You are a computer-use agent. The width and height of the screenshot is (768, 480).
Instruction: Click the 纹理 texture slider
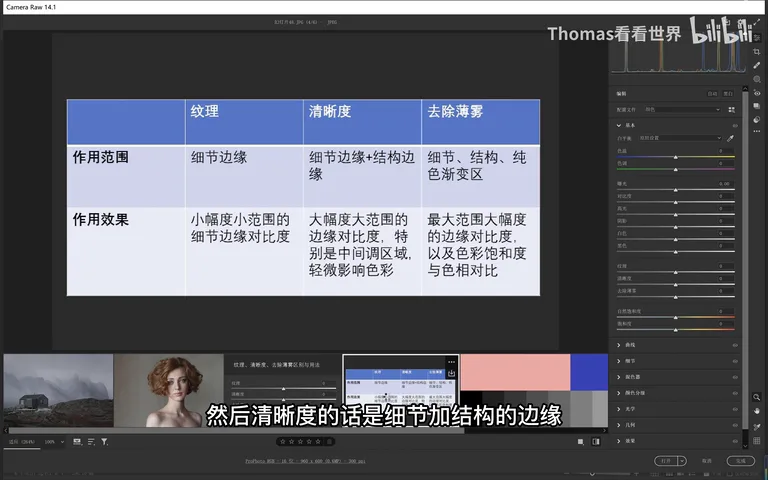point(675,272)
